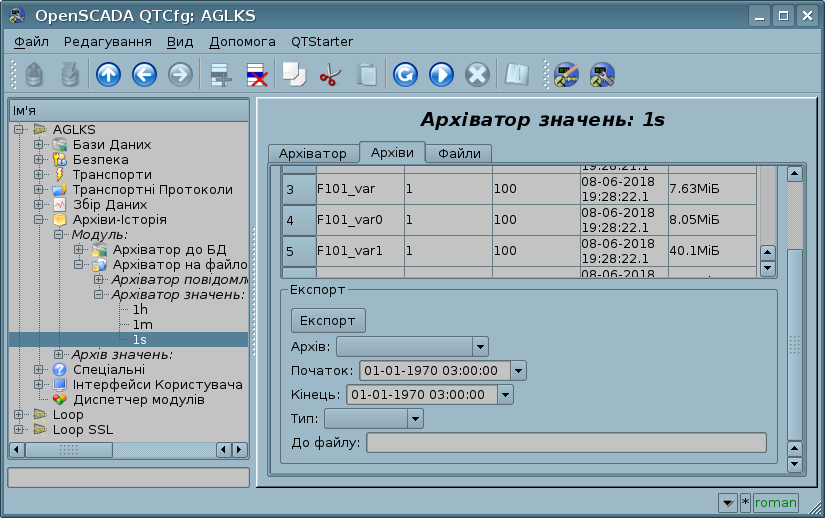Start the periodic update play icon
Viewport: 825px width, 518px height.
[441, 74]
